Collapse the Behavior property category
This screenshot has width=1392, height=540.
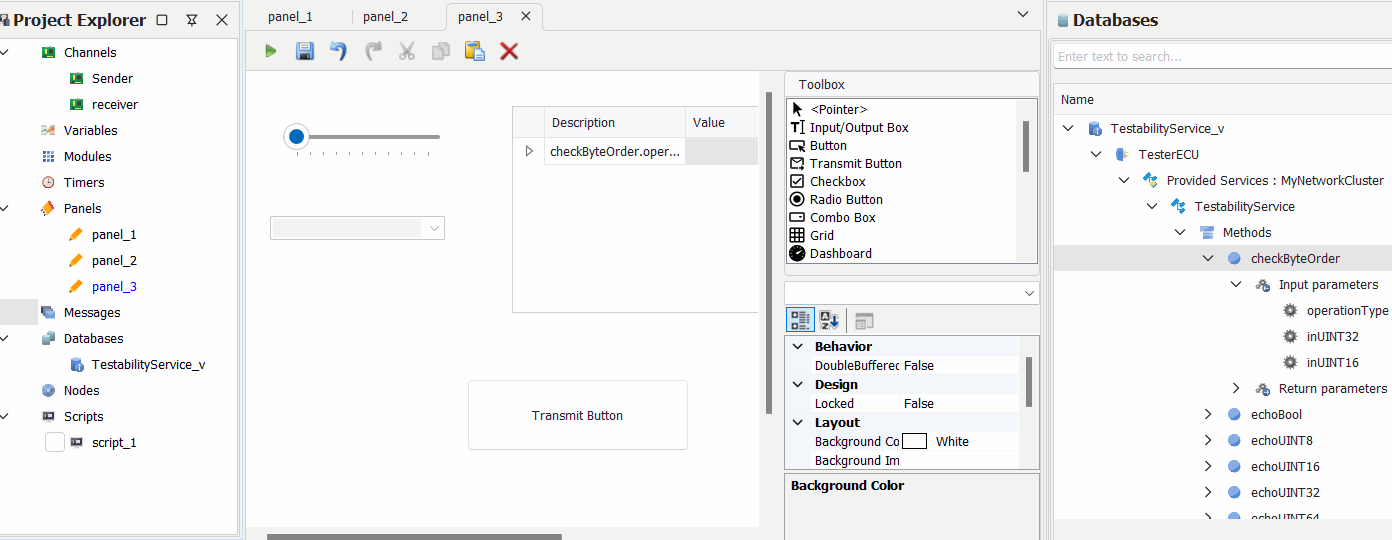coord(798,346)
